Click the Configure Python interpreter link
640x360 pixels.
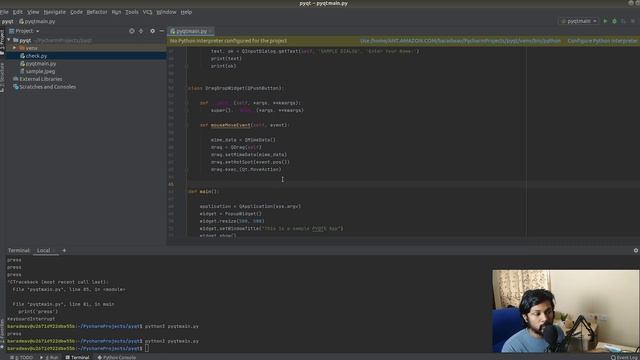[602, 41]
